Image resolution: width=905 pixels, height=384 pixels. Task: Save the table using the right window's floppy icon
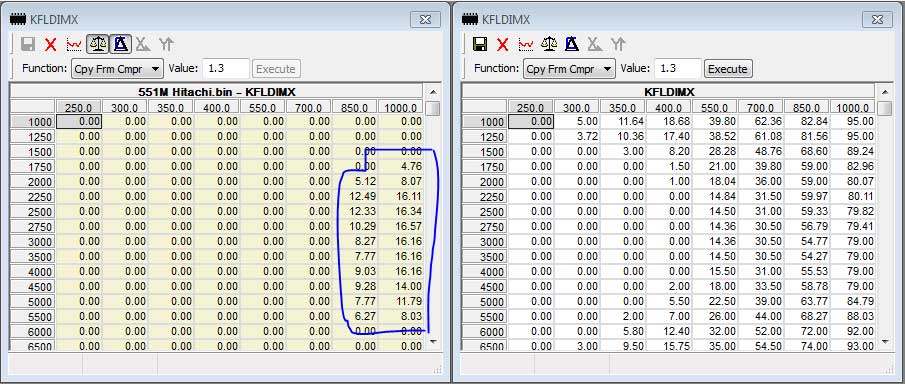[480, 44]
